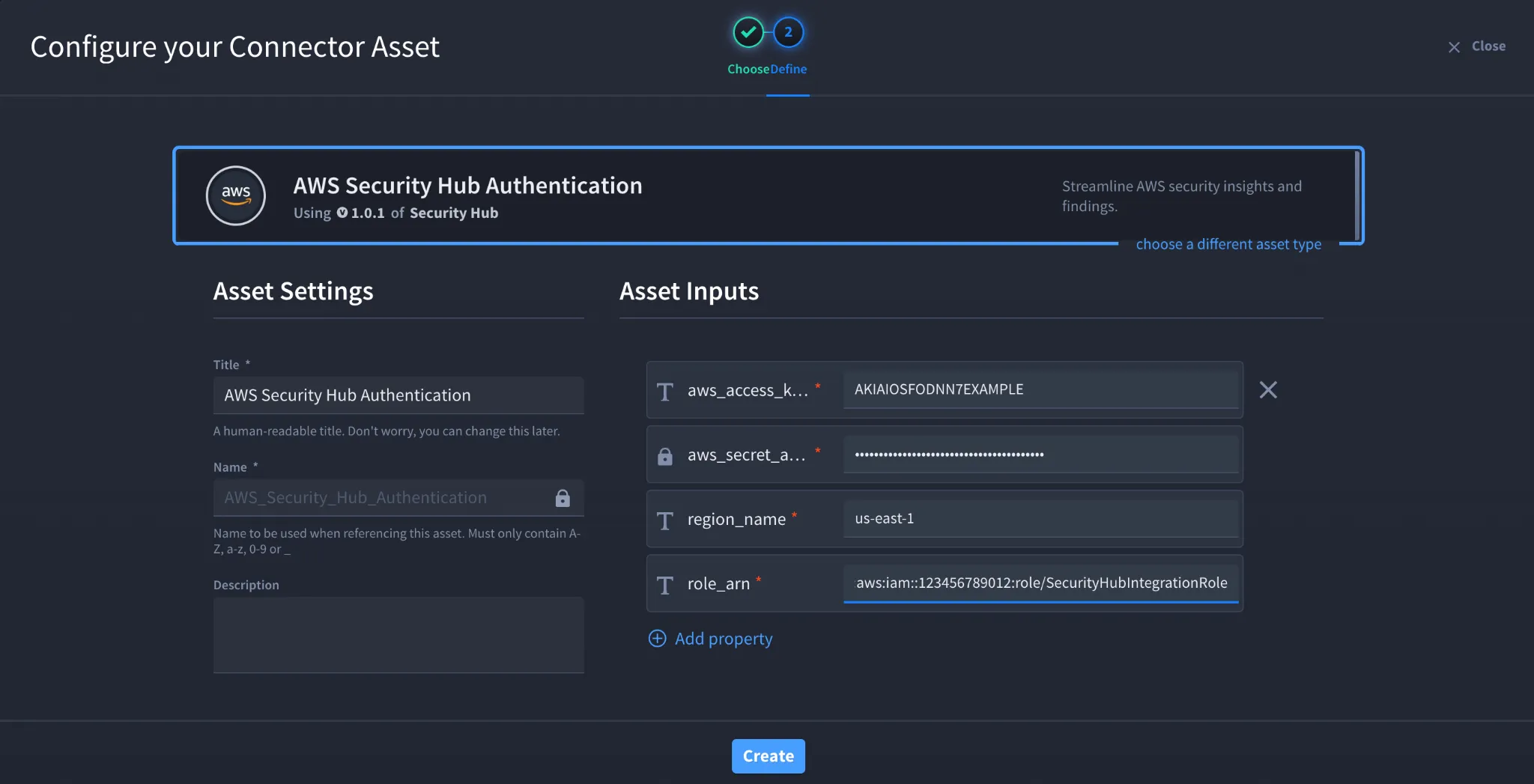The image size is (1534, 784).
Task: Focus the Description text area
Action: (x=398, y=635)
